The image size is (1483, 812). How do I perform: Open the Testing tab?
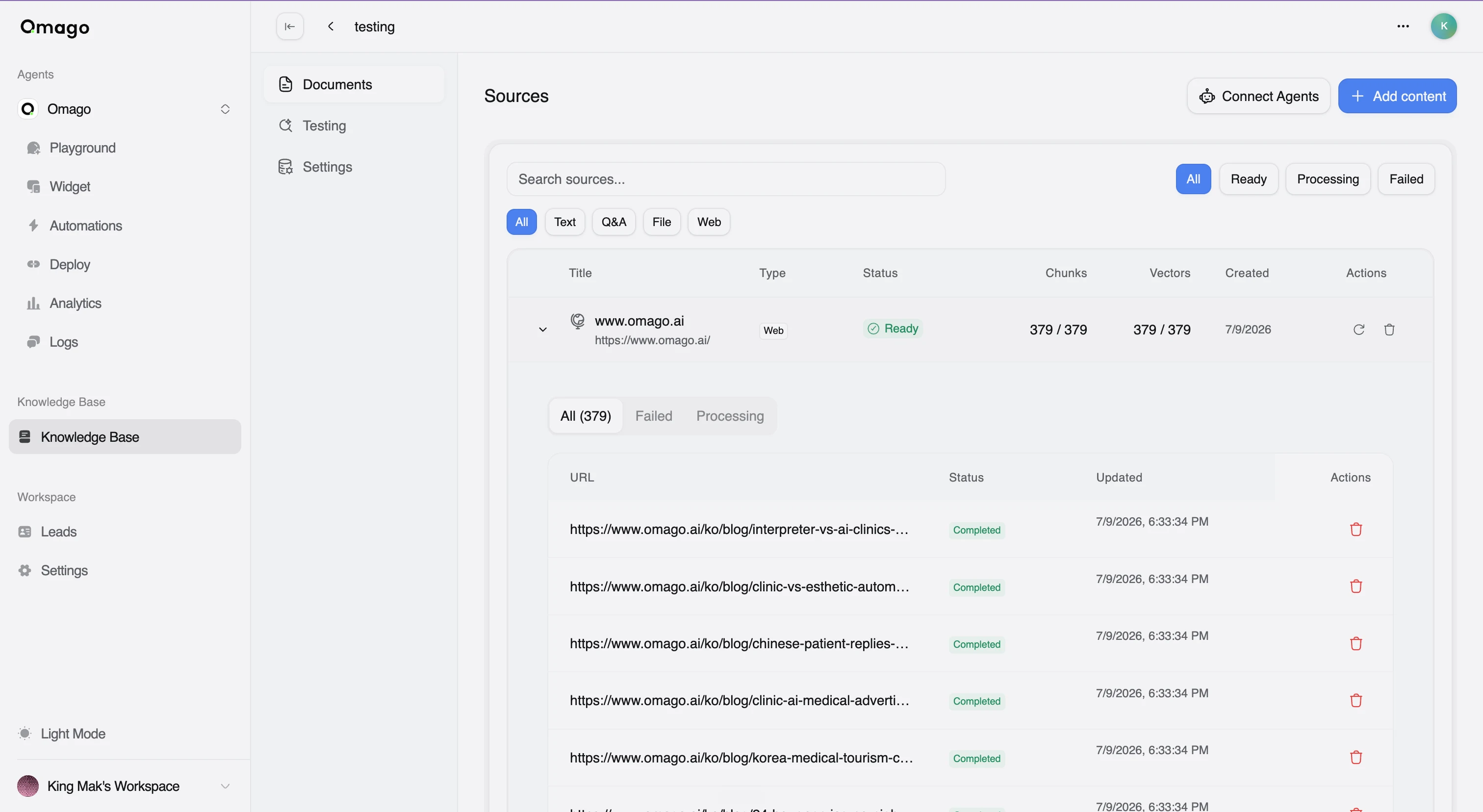[355, 126]
